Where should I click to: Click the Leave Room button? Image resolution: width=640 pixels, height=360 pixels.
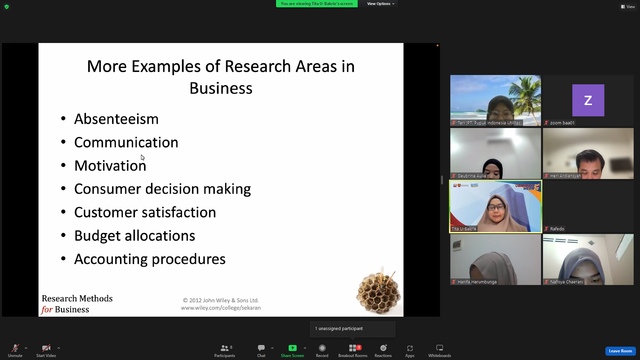point(620,351)
